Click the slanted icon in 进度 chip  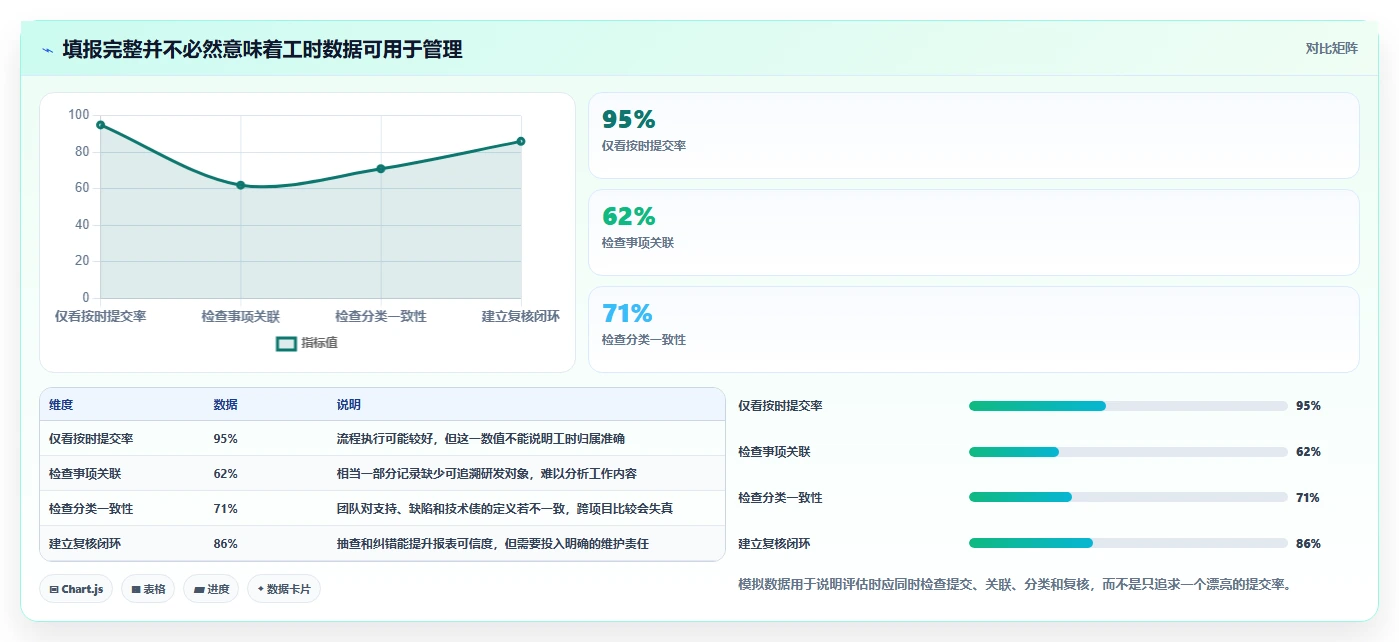200,590
